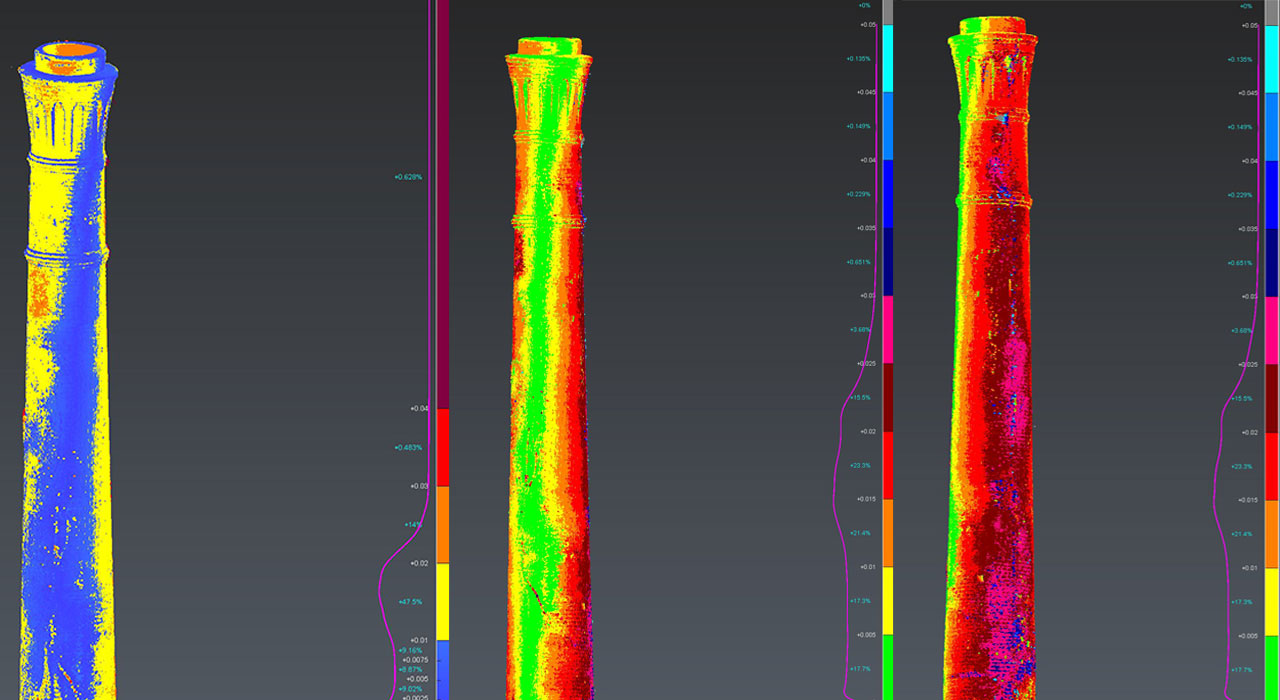Select green band on the last view's scale
The image size is (1280, 700).
[1273, 668]
